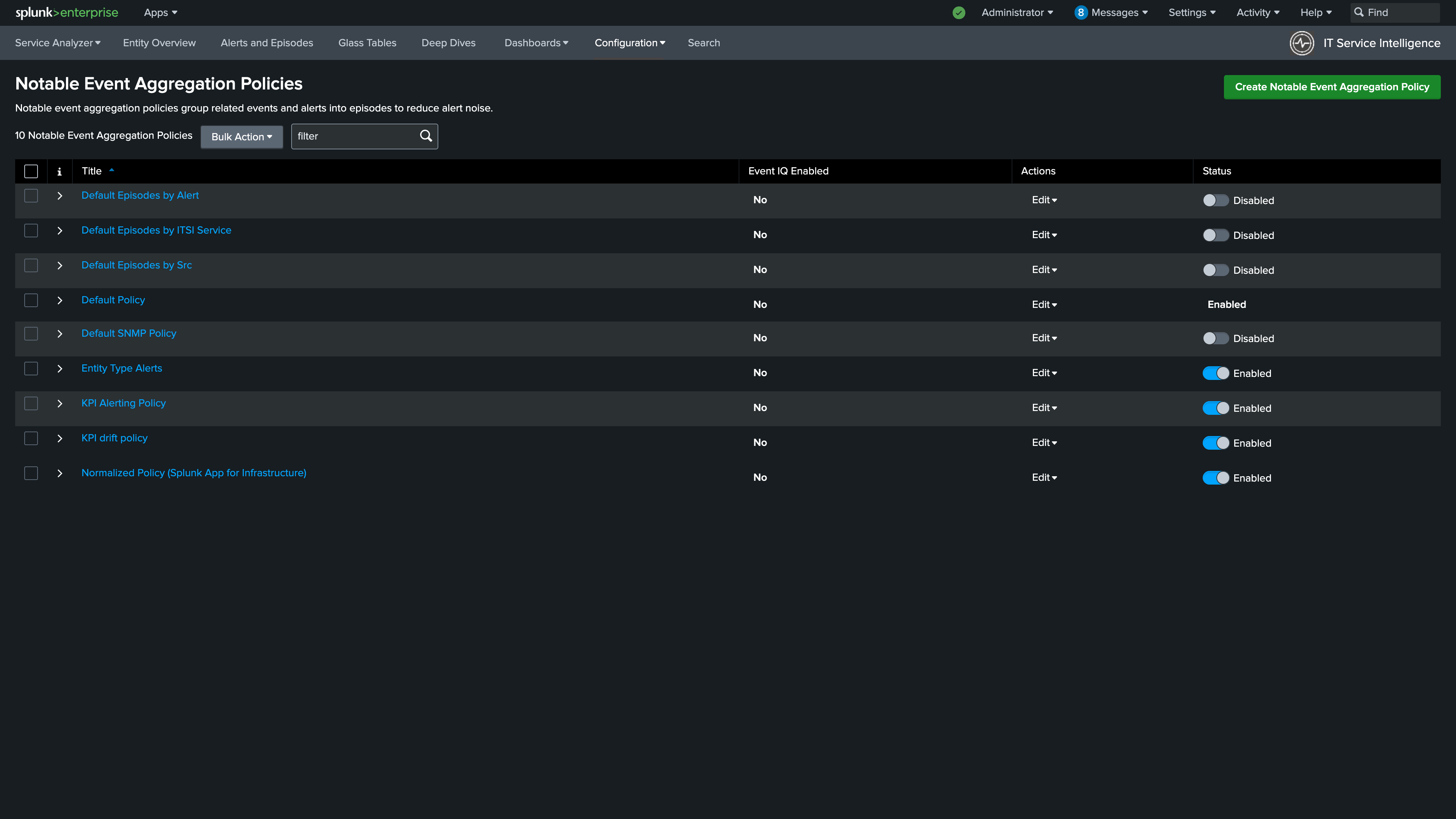Expand the Normalized Policy row

click(60, 473)
